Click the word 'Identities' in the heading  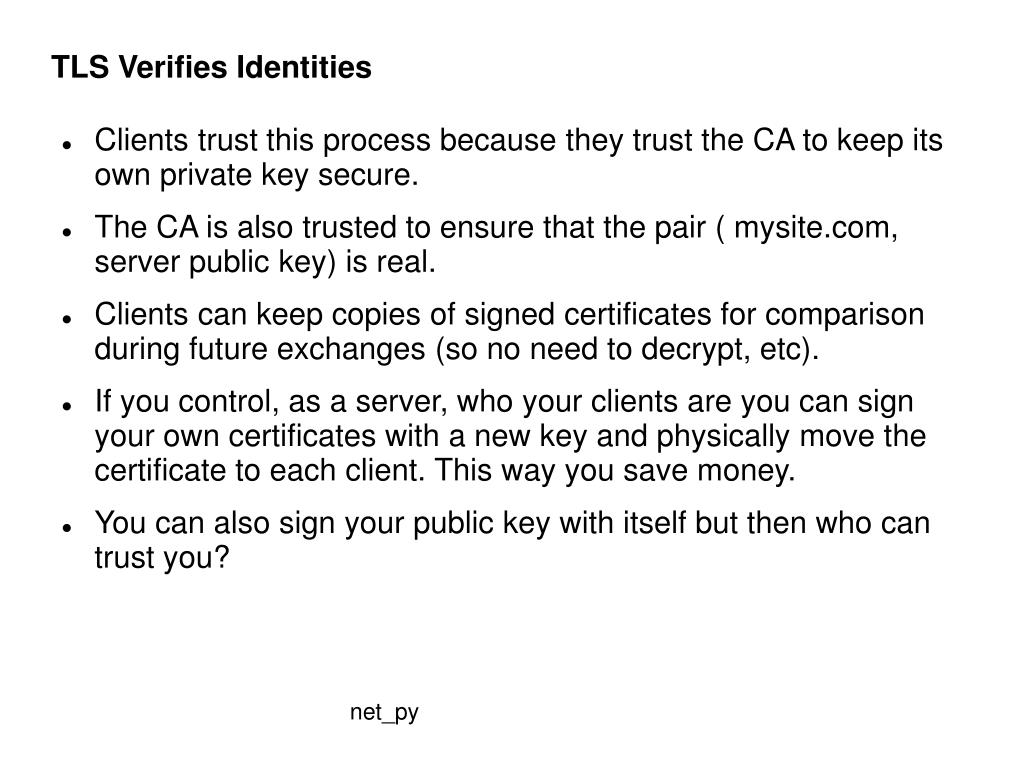pyautogui.click(x=304, y=67)
